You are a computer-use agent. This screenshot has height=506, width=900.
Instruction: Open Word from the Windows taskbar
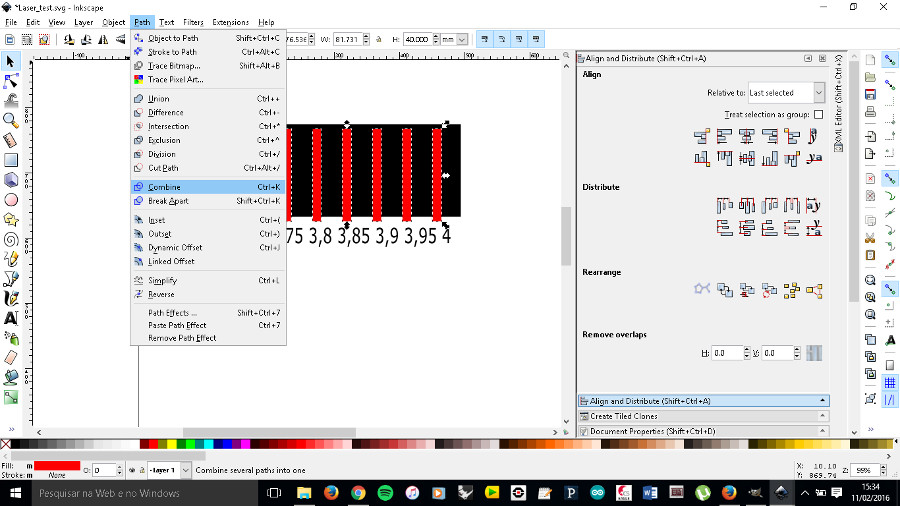[x=650, y=493]
